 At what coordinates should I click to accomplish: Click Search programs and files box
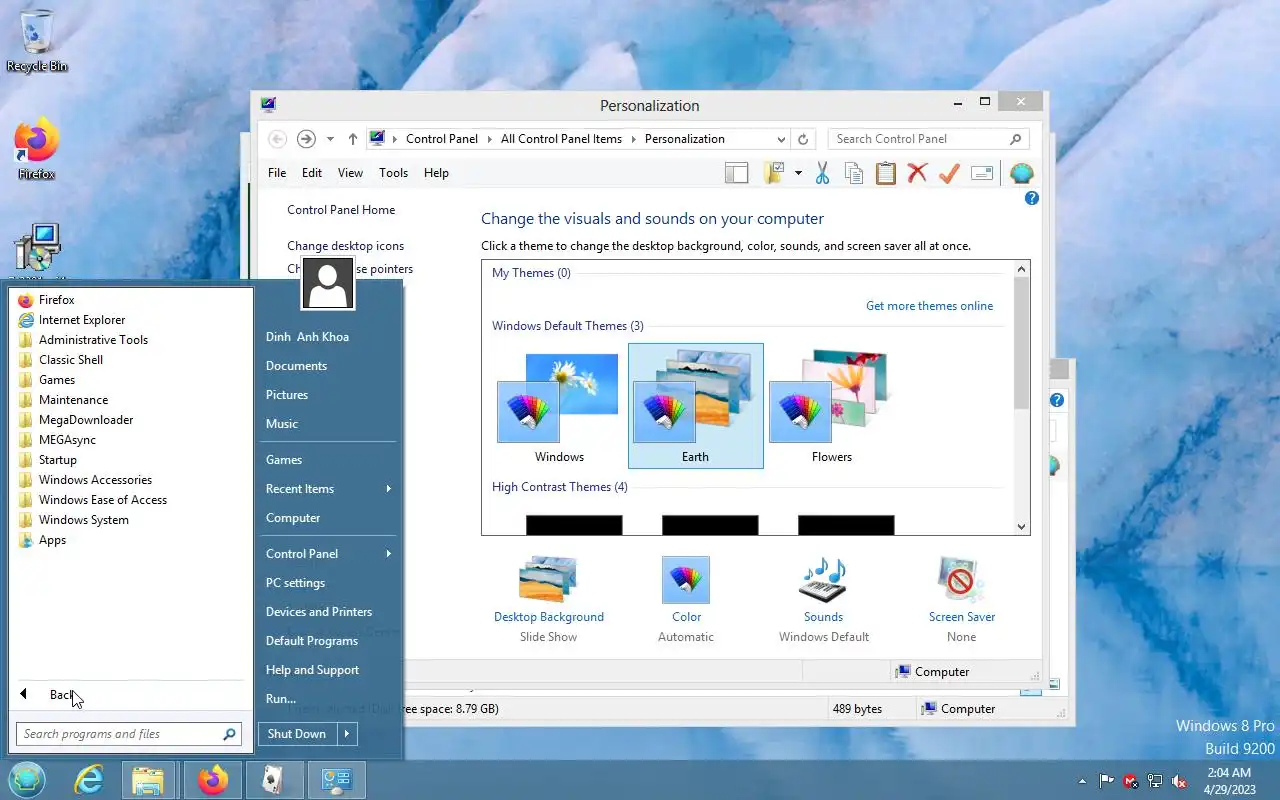coord(128,734)
